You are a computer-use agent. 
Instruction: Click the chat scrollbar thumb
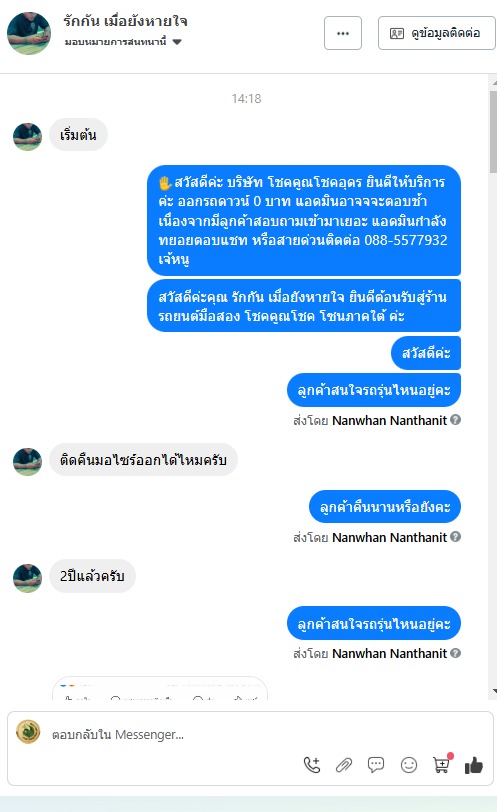(x=493, y=132)
